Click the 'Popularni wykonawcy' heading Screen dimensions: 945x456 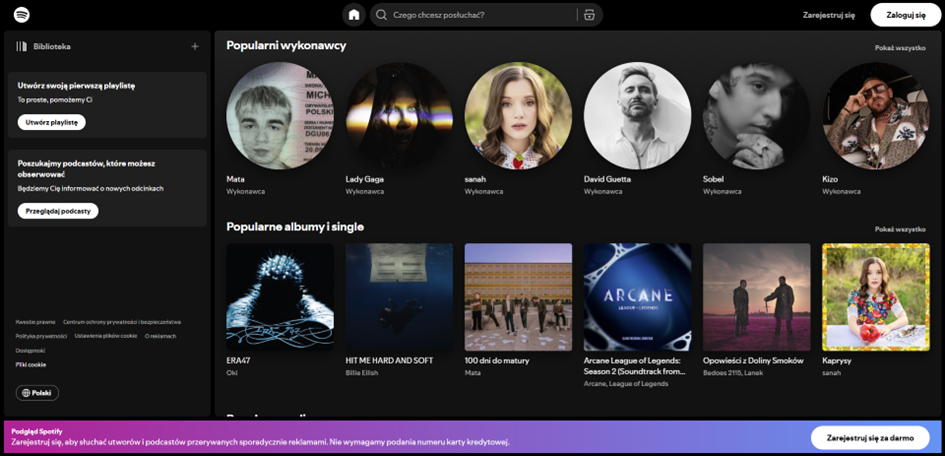286,46
